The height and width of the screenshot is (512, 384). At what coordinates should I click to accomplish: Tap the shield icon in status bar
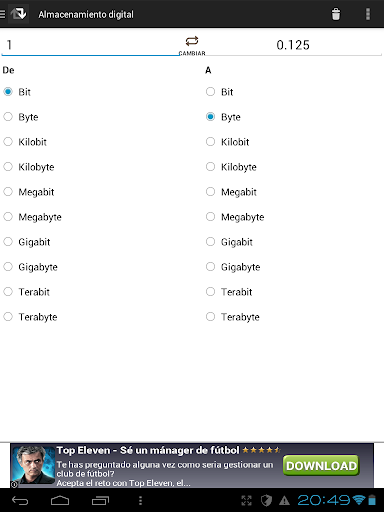(x=266, y=500)
